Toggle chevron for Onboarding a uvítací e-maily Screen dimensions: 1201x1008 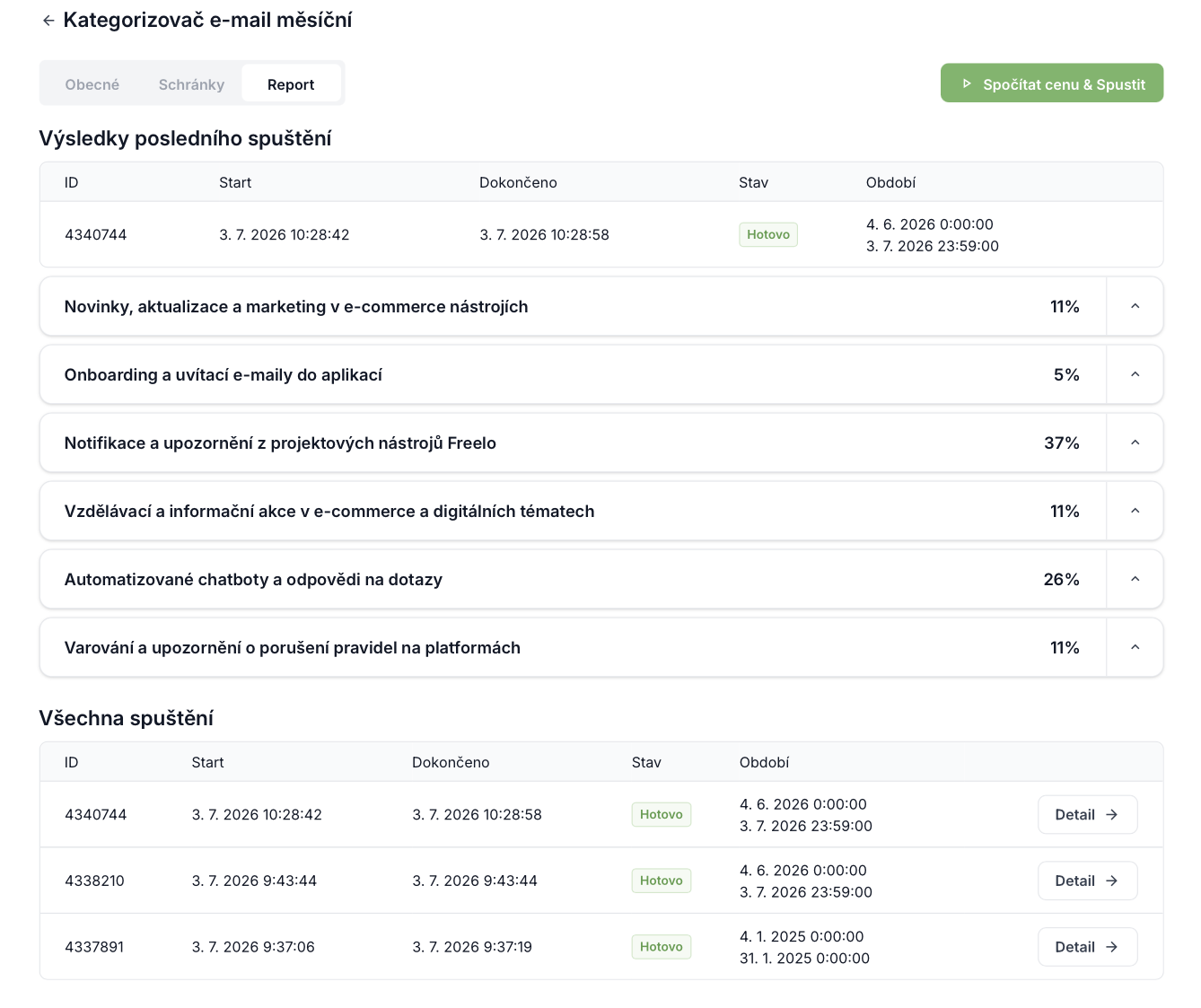click(1135, 375)
